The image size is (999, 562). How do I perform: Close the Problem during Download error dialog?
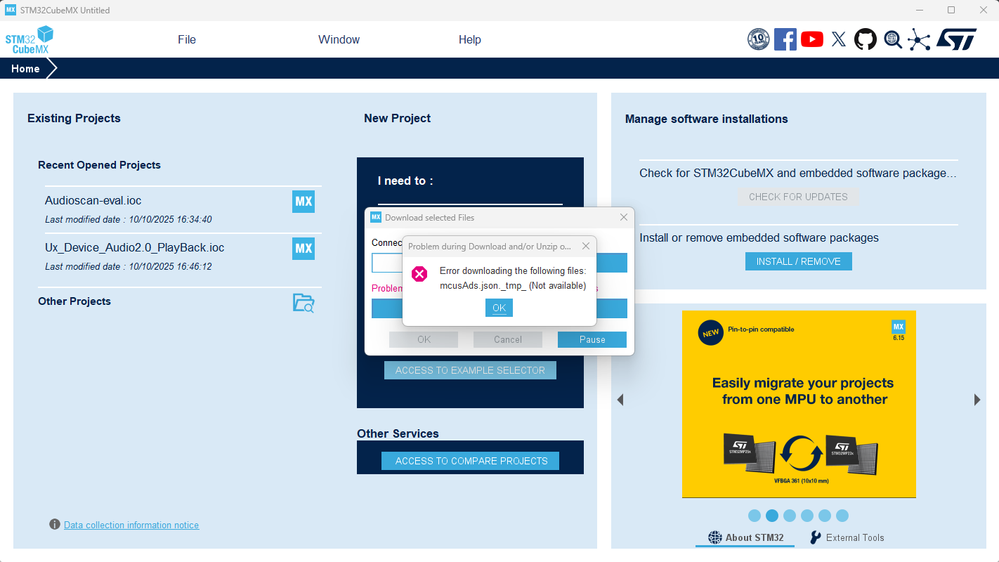[586, 246]
